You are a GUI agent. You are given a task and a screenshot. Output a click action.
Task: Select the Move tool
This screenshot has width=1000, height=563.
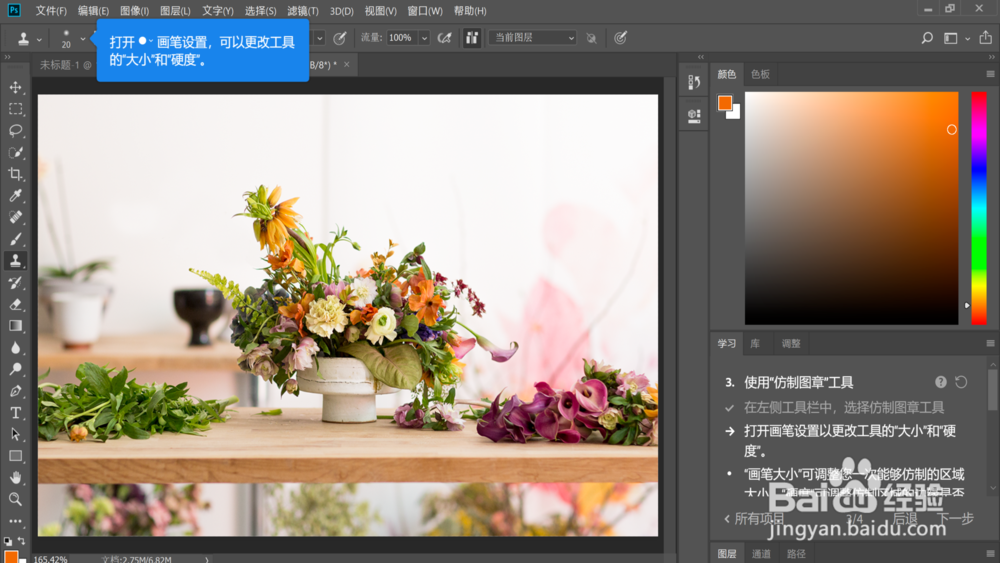click(15, 87)
